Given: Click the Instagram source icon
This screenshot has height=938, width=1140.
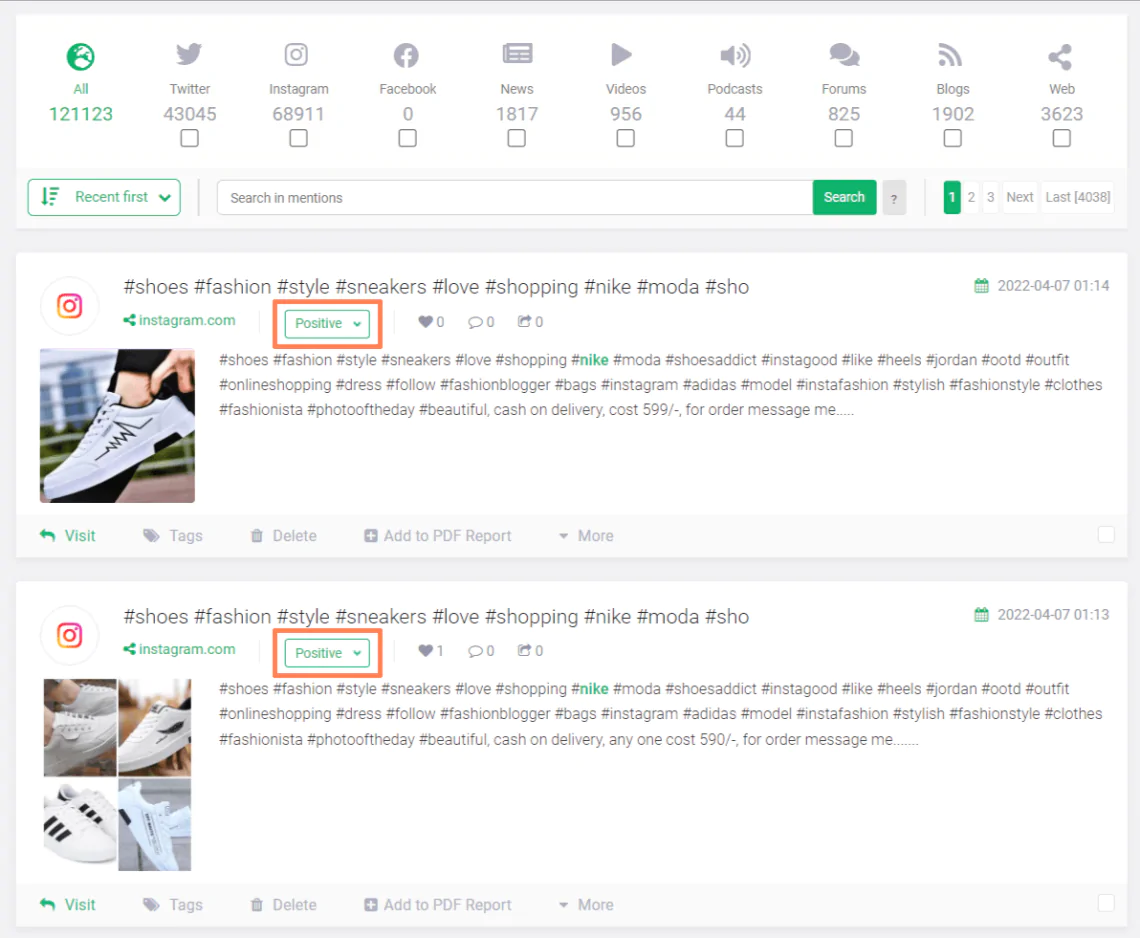Looking at the screenshot, I should tap(296, 55).
